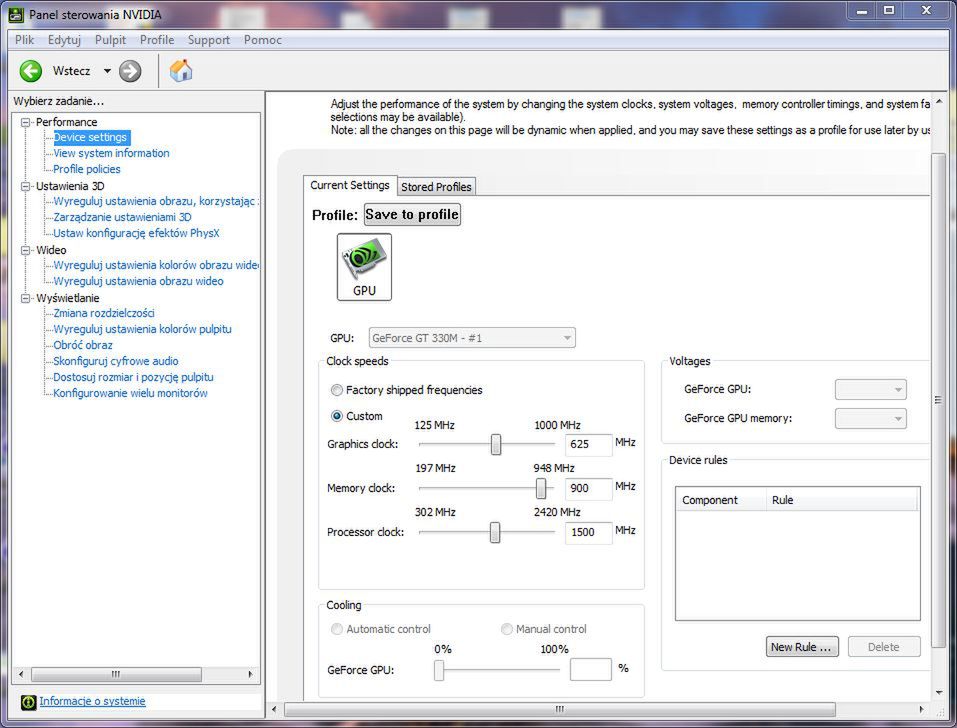This screenshot has height=728, width=957.
Task: Open Zmiana rozdzielczości tree item
Action: pos(104,313)
